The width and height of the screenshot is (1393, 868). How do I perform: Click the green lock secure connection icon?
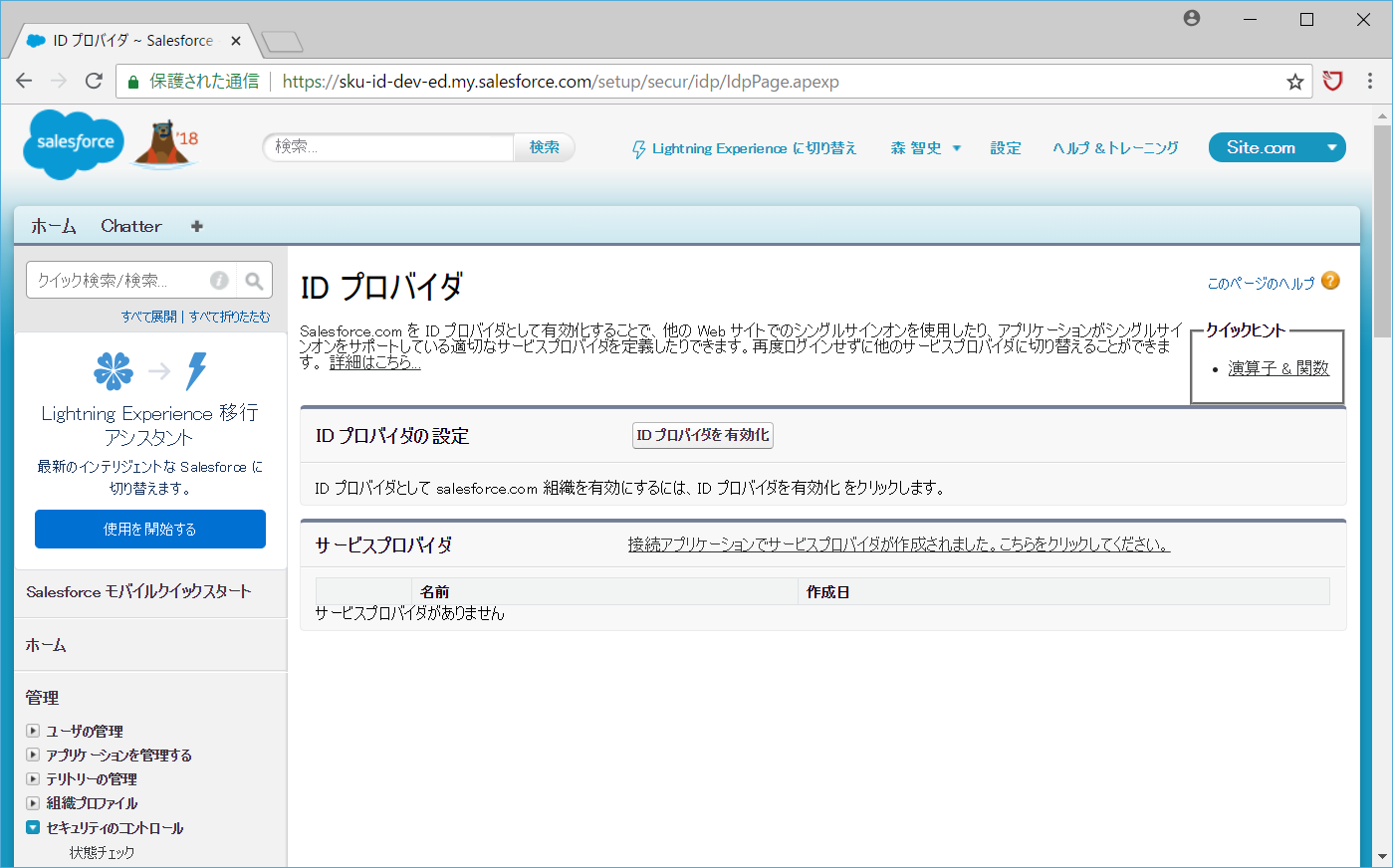132,83
